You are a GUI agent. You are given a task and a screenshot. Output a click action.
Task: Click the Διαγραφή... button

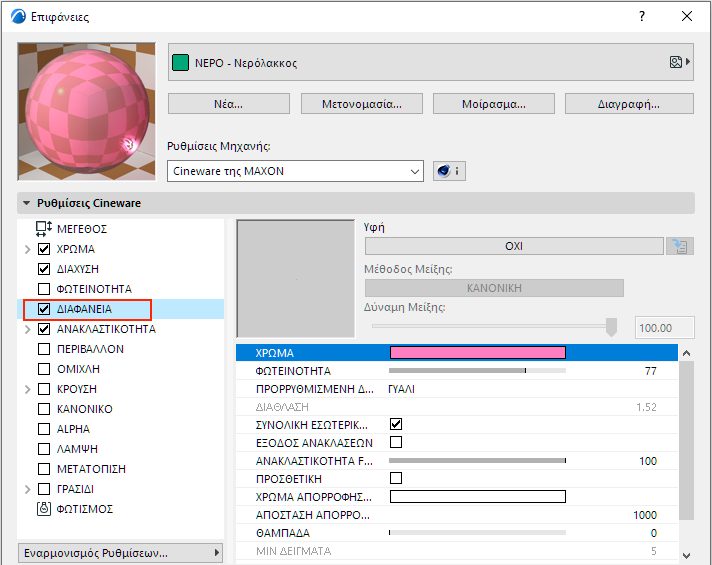point(629,104)
